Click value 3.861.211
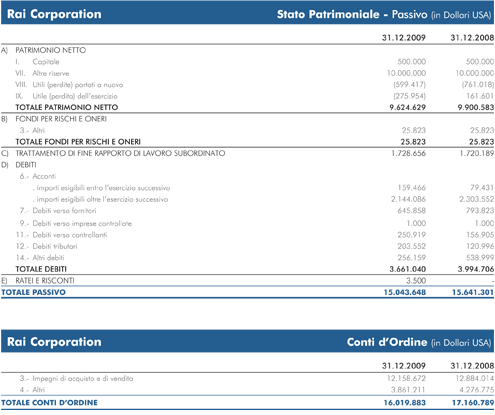495x415 pixels. click(x=408, y=390)
